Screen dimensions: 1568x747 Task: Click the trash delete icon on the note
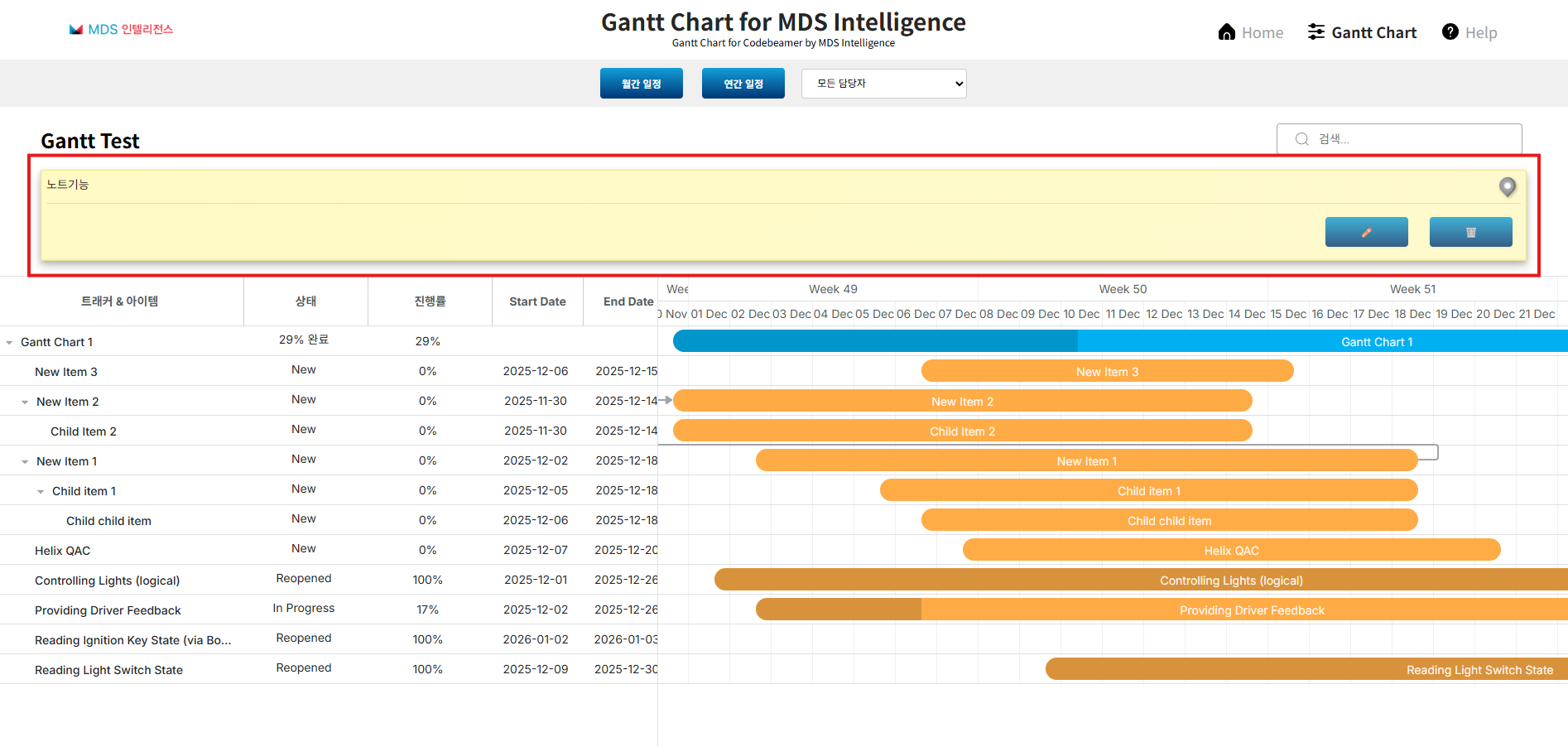tap(1470, 232)
